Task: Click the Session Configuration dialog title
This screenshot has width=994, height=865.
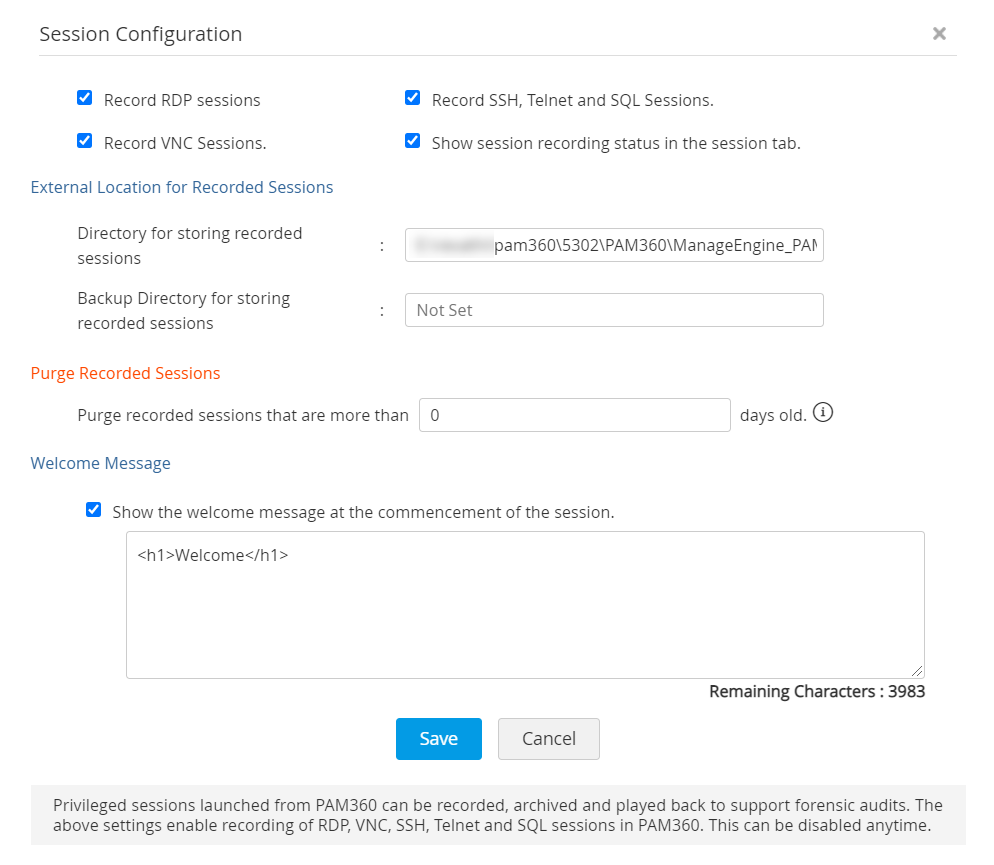Action: (141, 34)
